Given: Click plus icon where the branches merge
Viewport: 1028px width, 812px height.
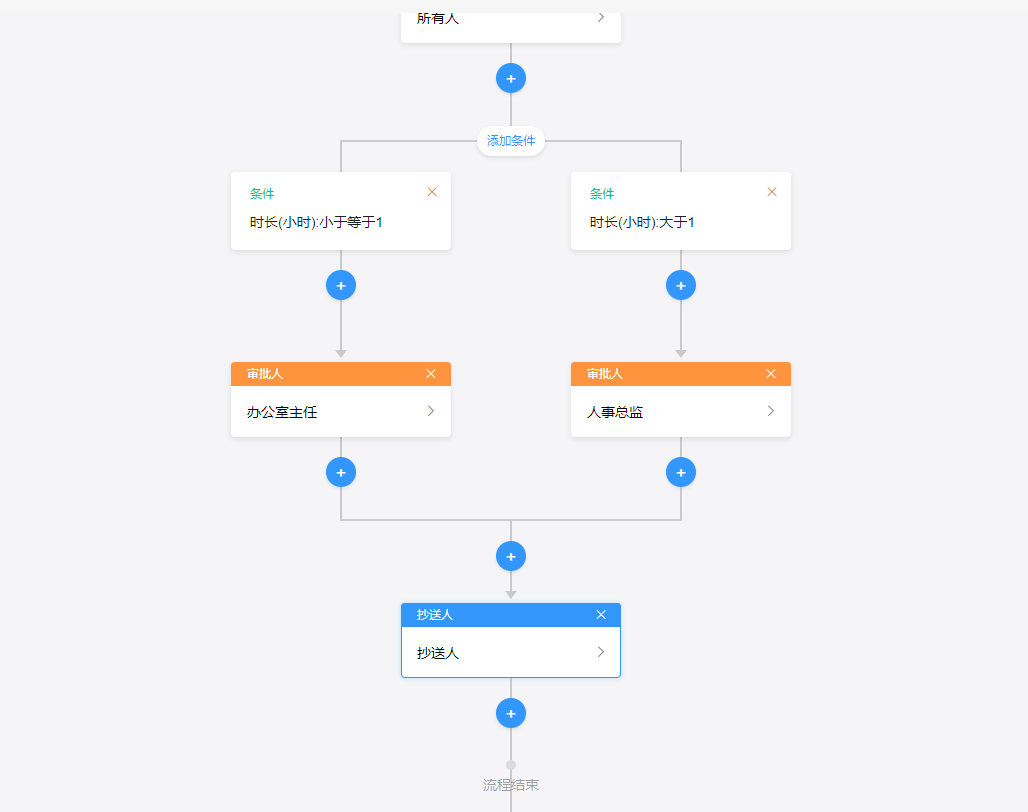Looking at the screenshot, I should pyautogui.click(x=511, y=556).
